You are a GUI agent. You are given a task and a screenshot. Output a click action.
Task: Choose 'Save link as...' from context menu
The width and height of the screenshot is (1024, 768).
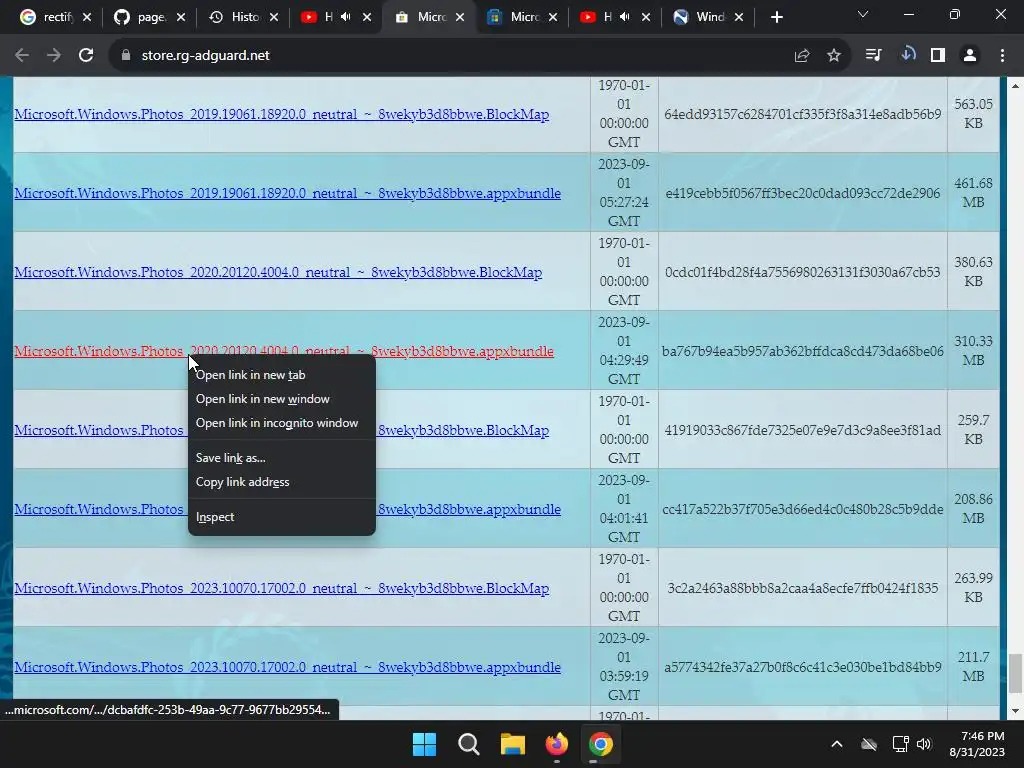[281, 458]
